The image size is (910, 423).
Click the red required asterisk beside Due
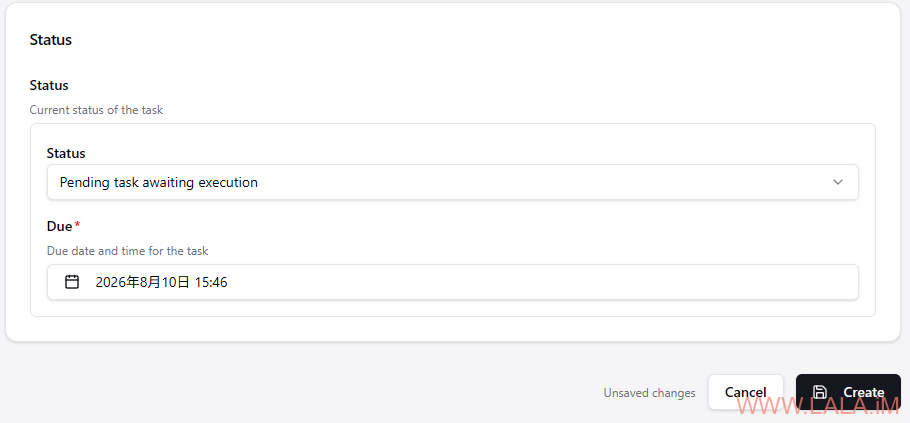77,225
